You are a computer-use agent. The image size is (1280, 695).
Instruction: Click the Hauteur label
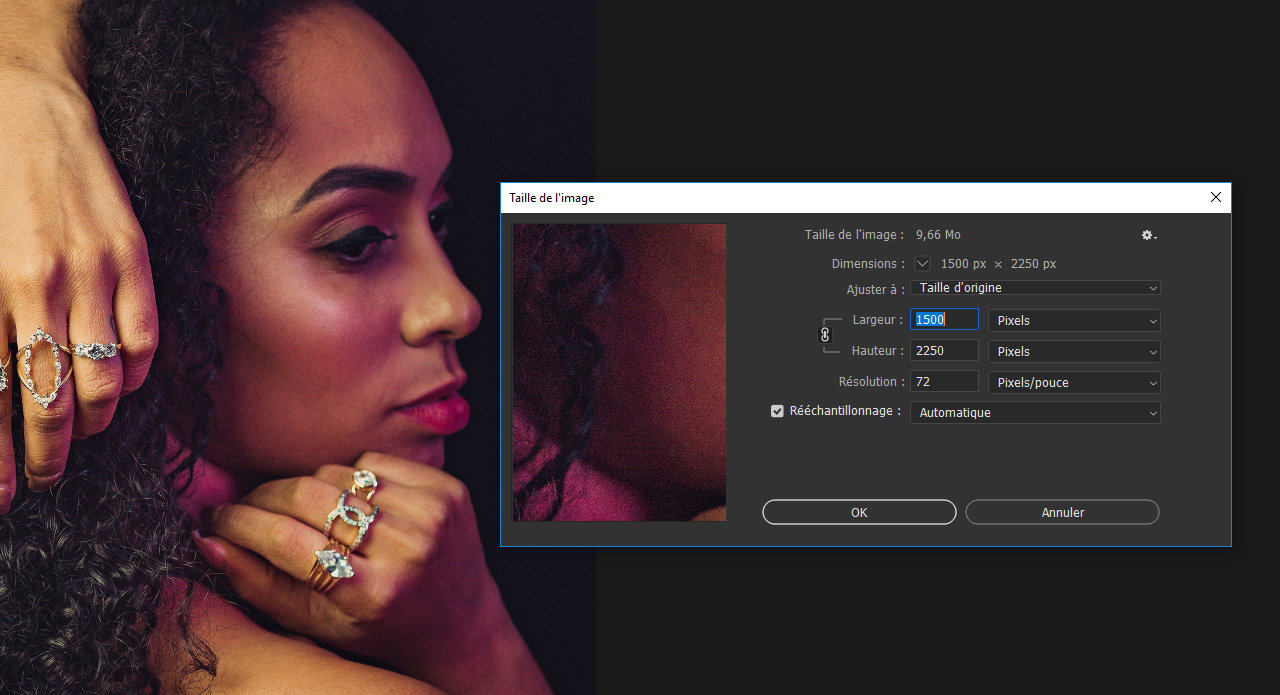(878, 351)
